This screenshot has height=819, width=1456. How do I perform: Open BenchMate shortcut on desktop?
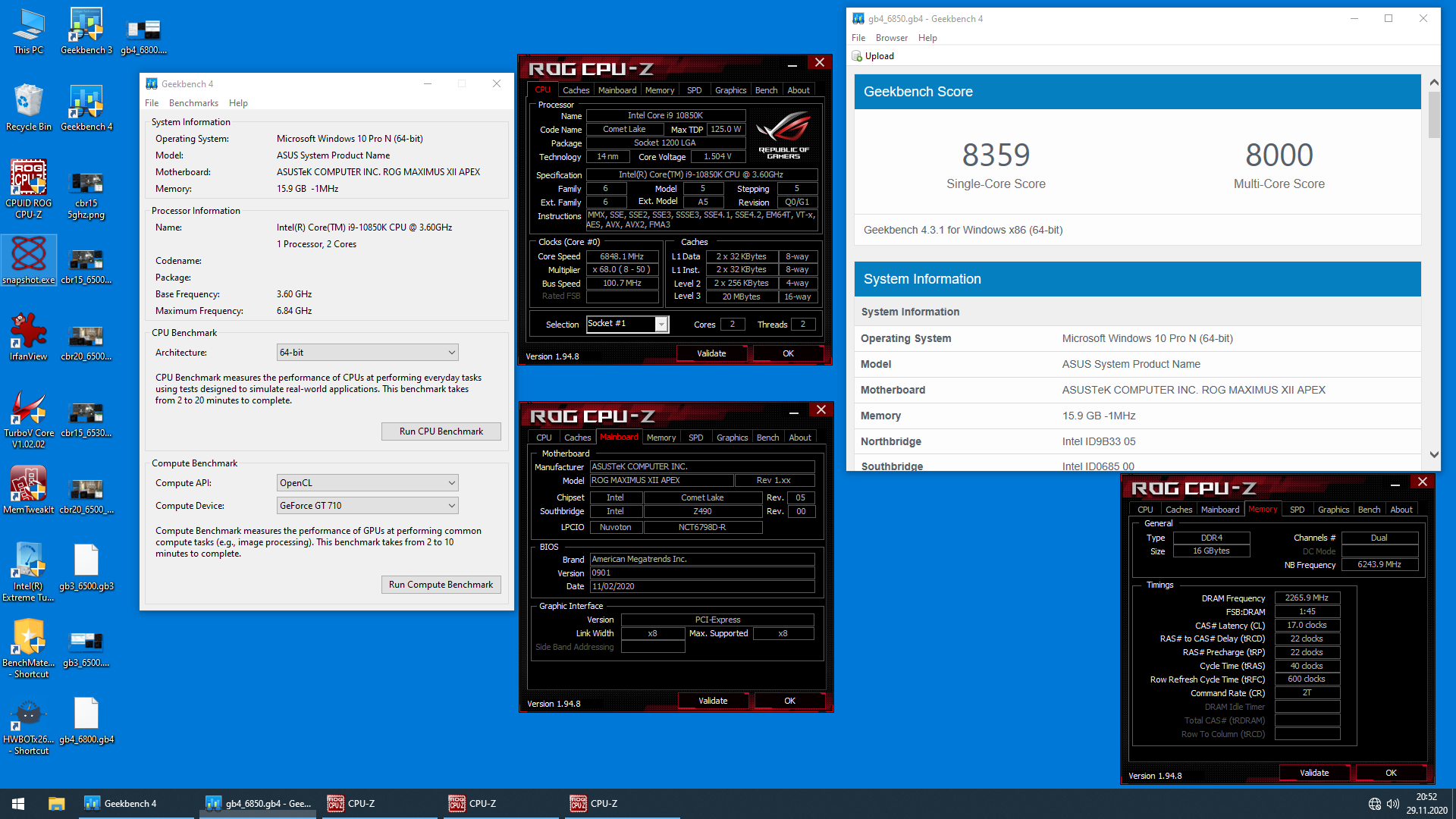(x=29, y=649)
